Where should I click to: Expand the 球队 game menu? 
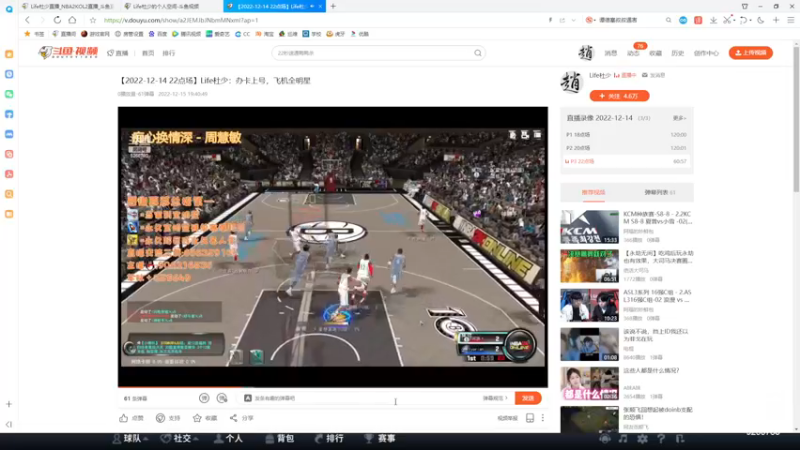pyautogui.click(x=131, y=438)
